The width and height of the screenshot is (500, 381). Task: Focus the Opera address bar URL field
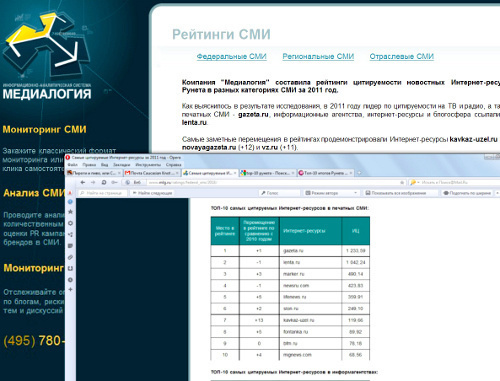coord(272,182)
